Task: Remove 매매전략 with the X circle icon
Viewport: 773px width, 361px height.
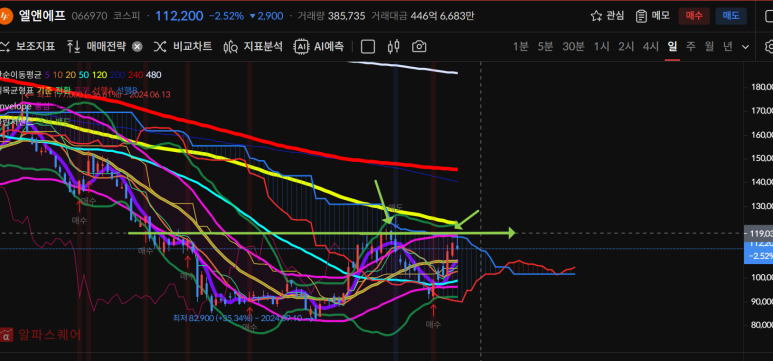Action: click(x=138, y=47)
